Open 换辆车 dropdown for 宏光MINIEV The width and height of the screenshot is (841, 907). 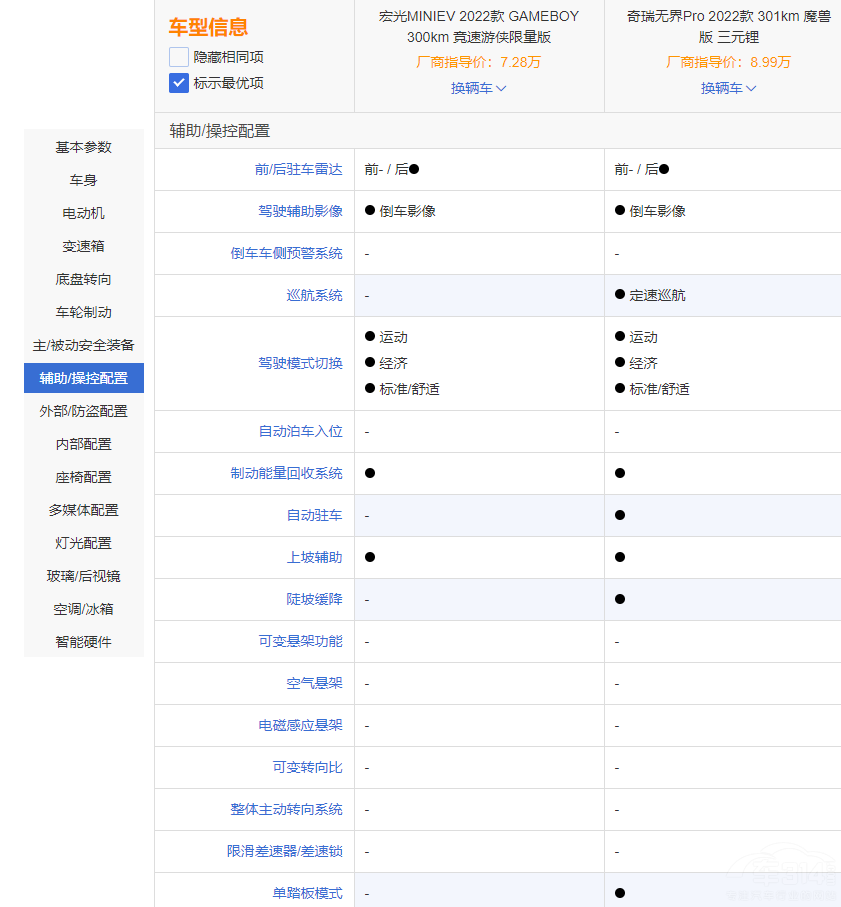tap(478, 88)
